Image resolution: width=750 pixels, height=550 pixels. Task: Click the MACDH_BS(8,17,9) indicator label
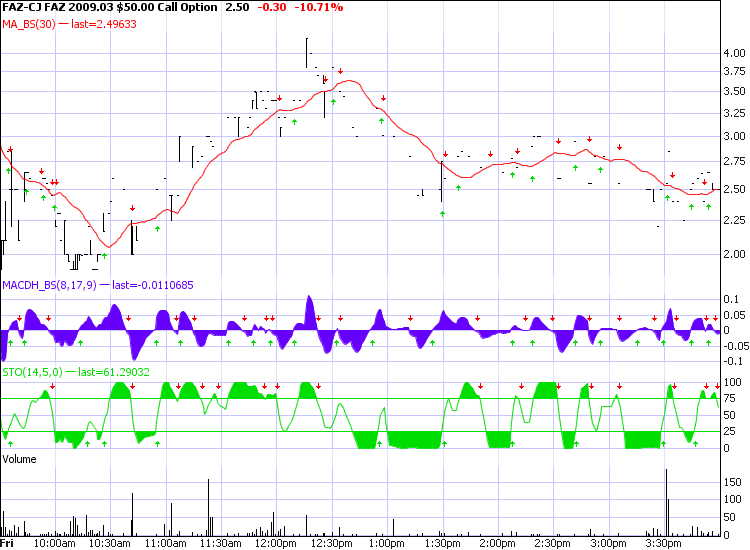tap(47, 285)
